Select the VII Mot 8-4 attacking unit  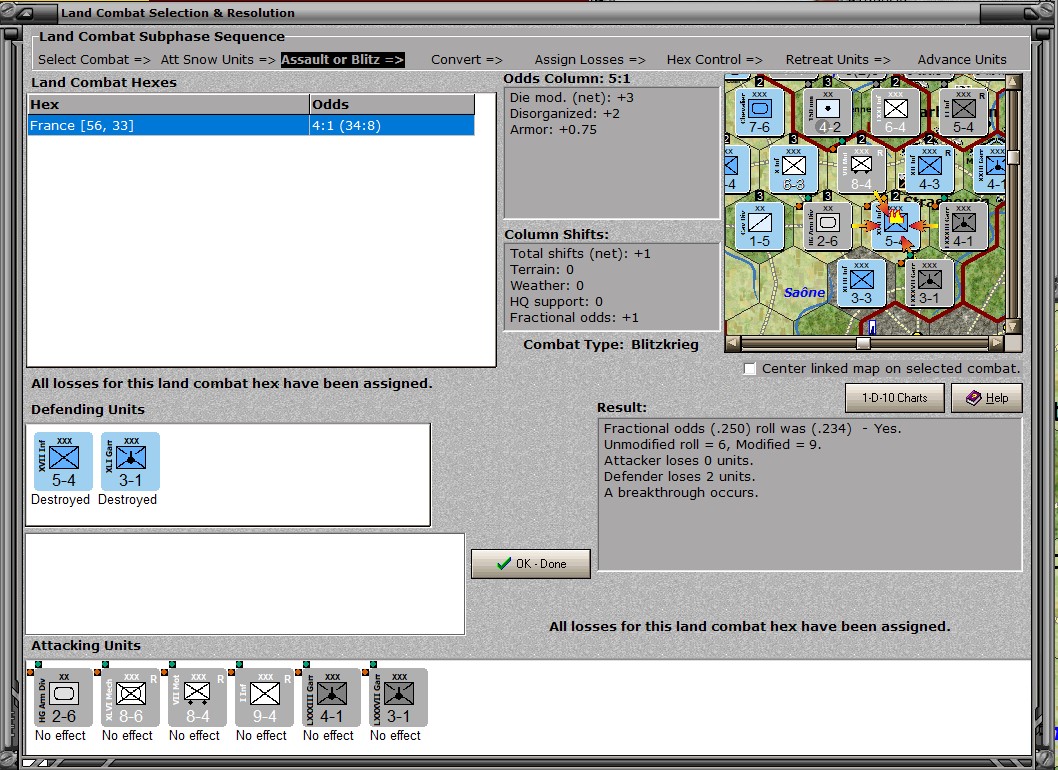(197, 697)
